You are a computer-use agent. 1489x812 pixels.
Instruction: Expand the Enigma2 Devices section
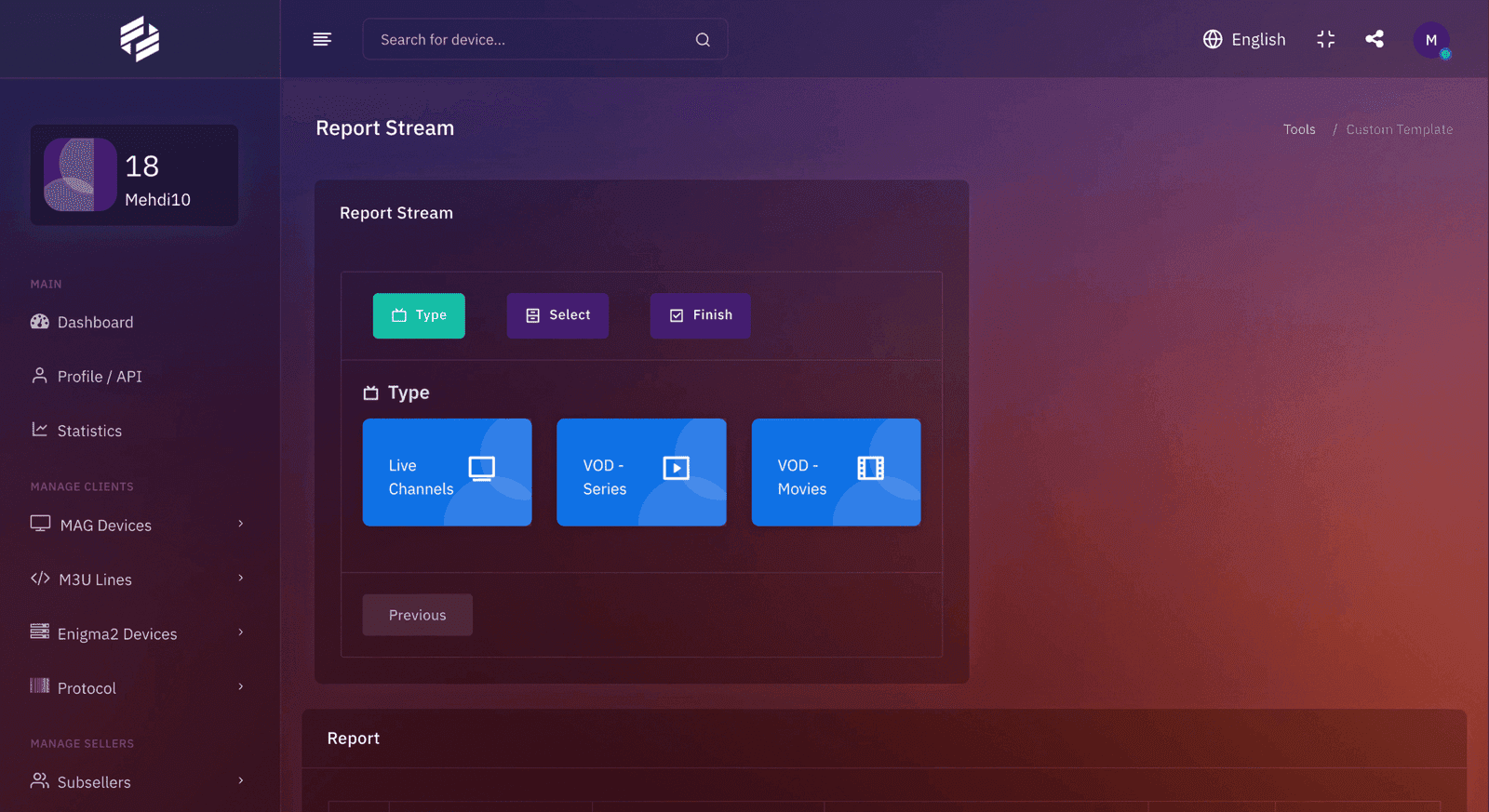(x=240, y=632)
